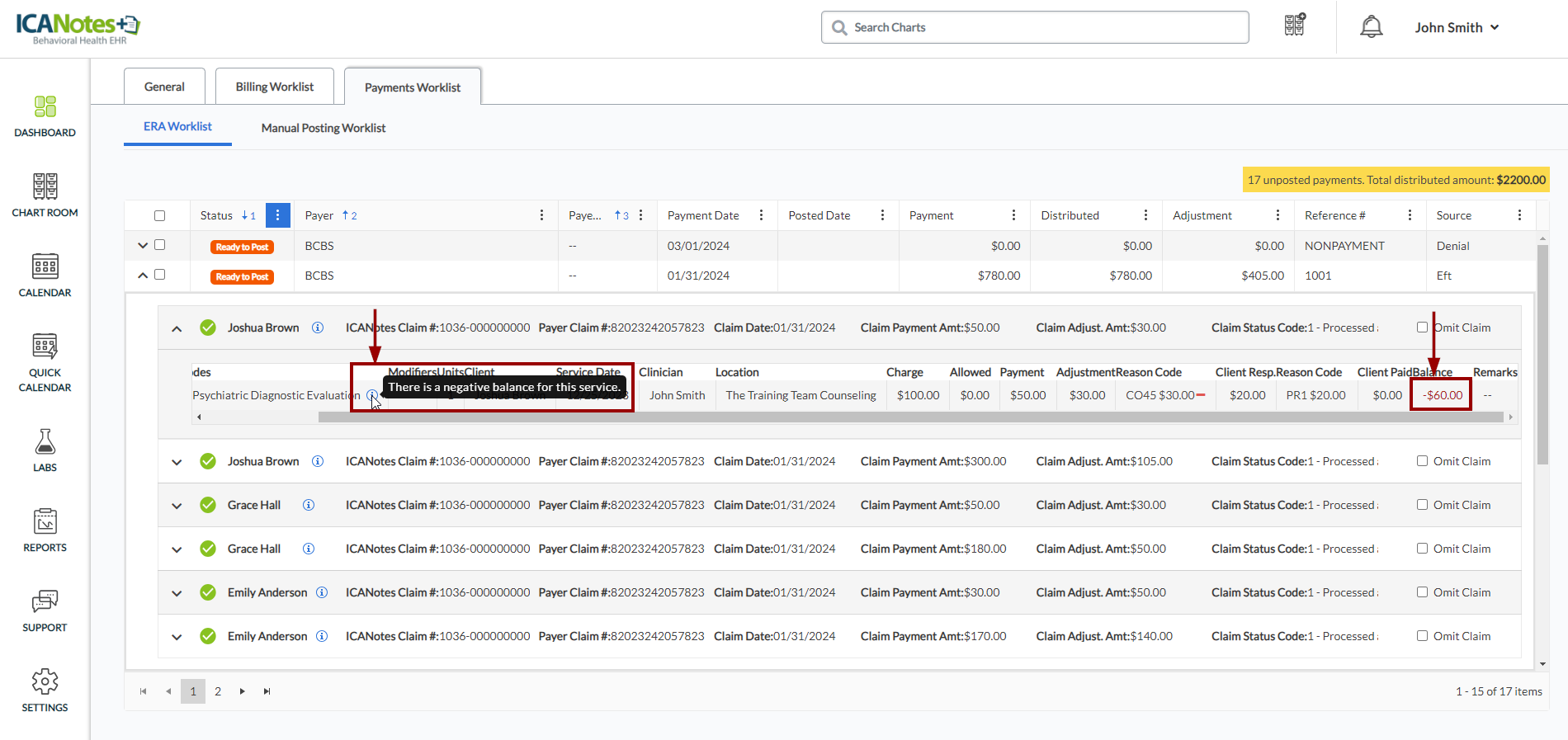Image resolution: width=1568 pixels, height=740 pixels.
Task: Click the Search Charts input field
Action: (1035, 27)
